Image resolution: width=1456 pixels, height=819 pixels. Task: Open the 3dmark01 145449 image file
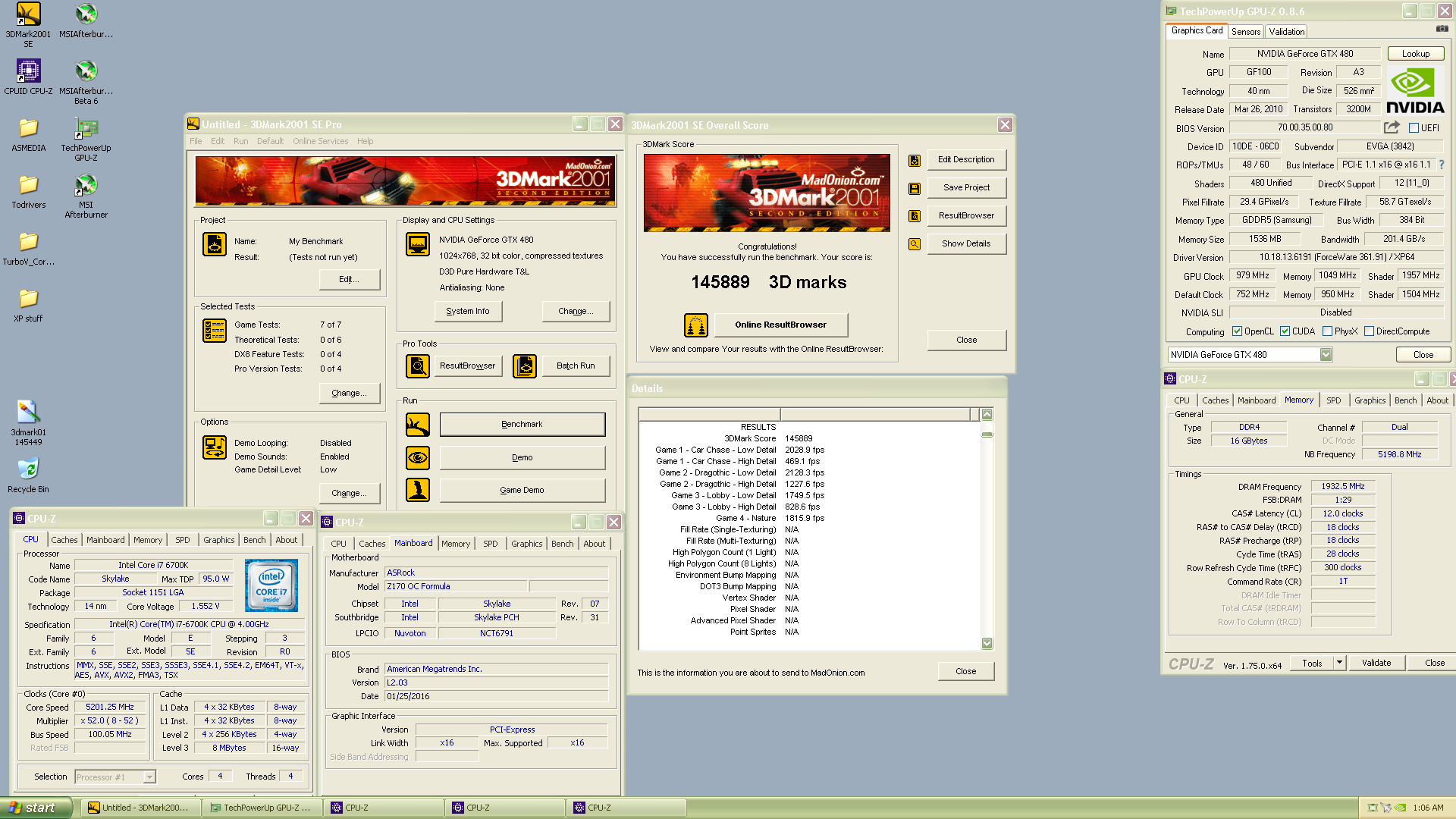(x=28, y=423)
